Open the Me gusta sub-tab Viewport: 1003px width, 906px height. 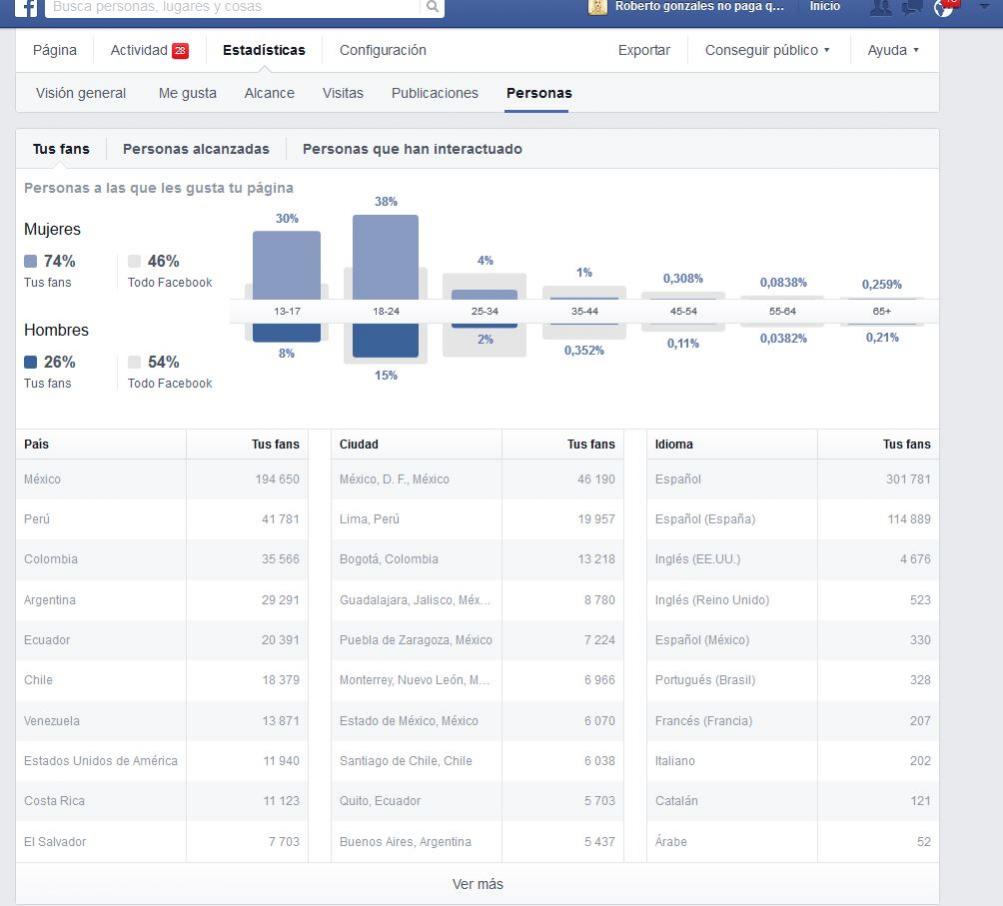point(187,93)
